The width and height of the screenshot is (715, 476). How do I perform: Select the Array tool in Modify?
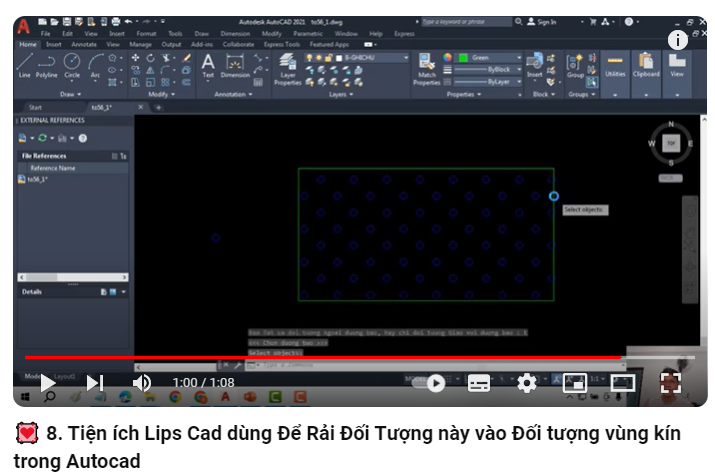point(165,83)
